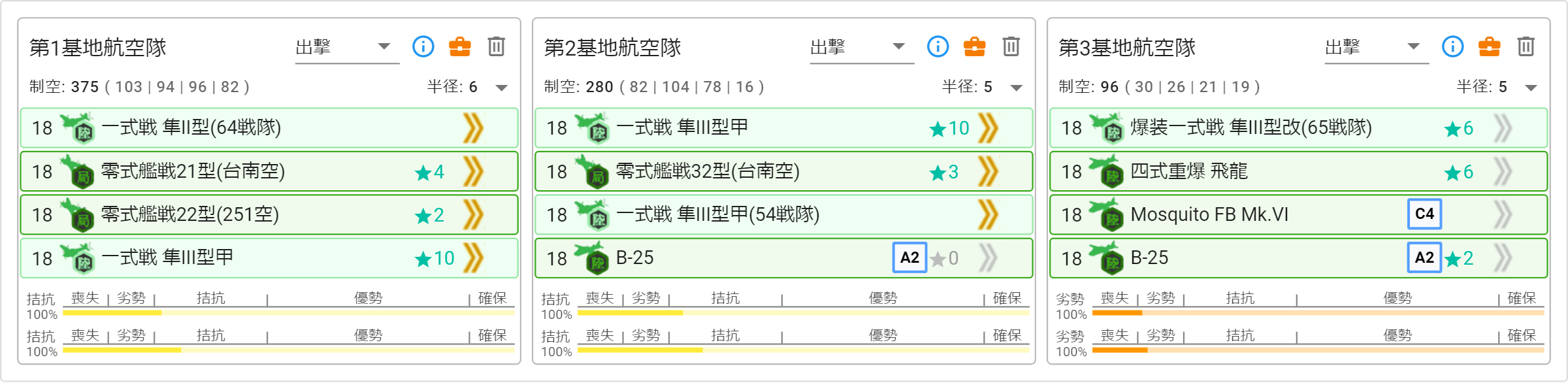The height and width of the screenshot is (383, 1568).
Task: Click the C4 badge on Mosquito FB Mk.VI
Action: tap(1424, 214)
